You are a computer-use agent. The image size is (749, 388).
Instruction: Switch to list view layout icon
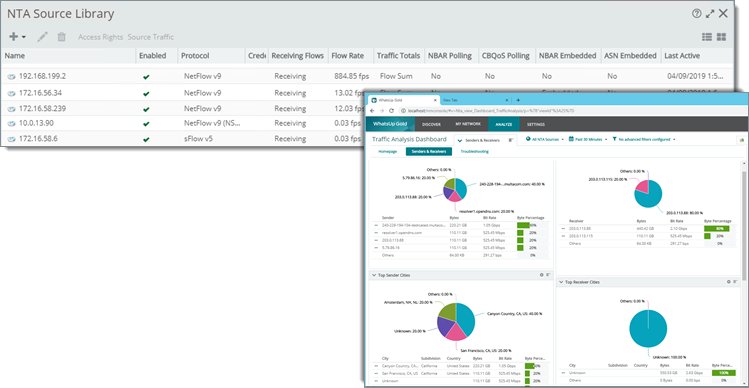pos(707,37)
